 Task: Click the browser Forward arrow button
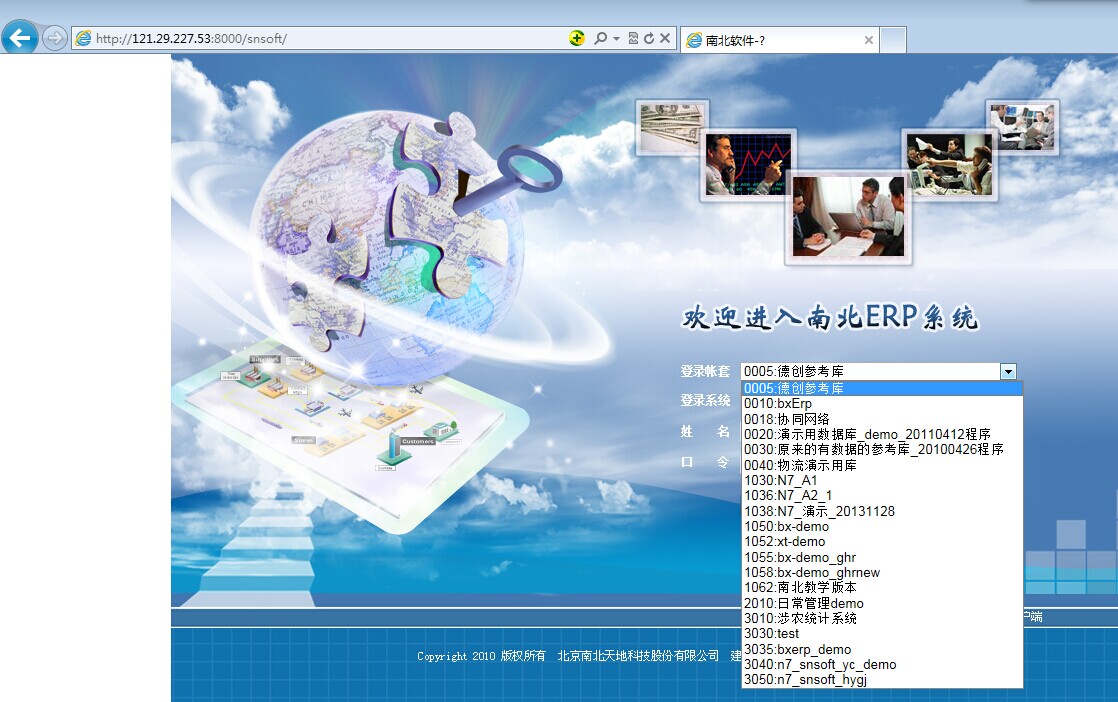point(55,38)
